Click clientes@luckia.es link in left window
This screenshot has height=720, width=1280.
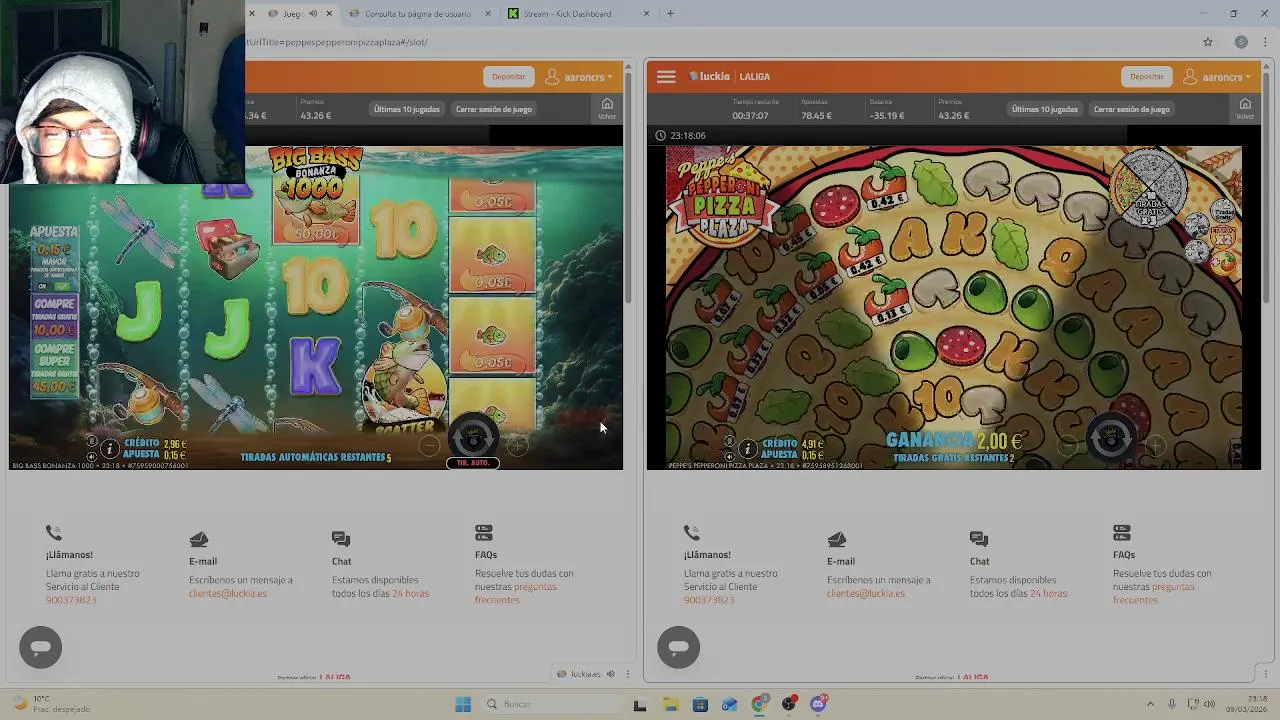pos(228,593)
